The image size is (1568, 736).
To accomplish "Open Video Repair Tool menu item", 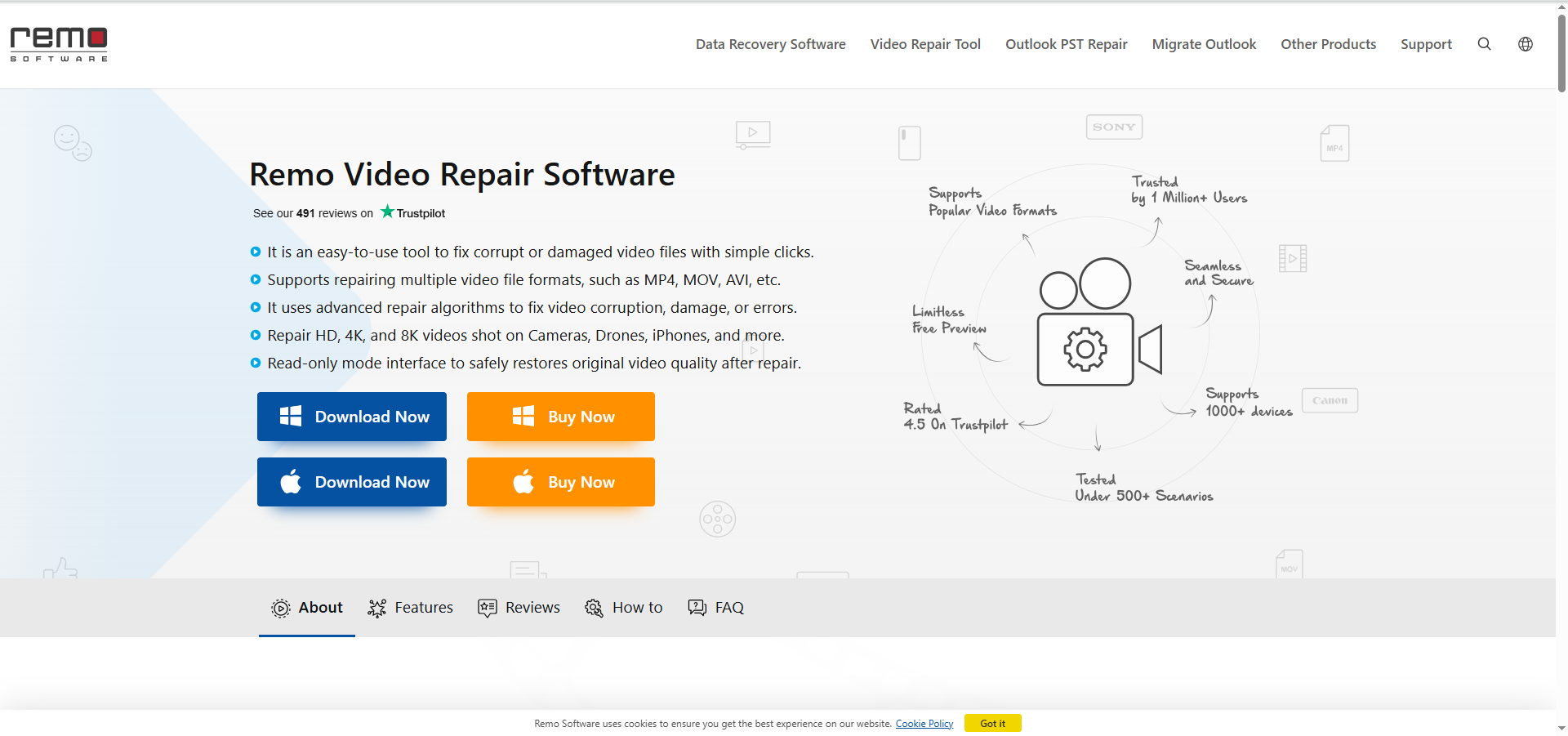I will pyautogui.click(x=925, y=44).
